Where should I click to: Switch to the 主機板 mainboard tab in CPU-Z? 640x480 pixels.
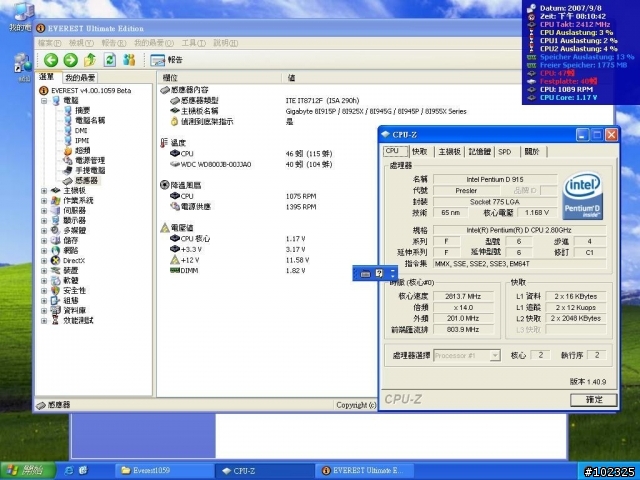449,151
